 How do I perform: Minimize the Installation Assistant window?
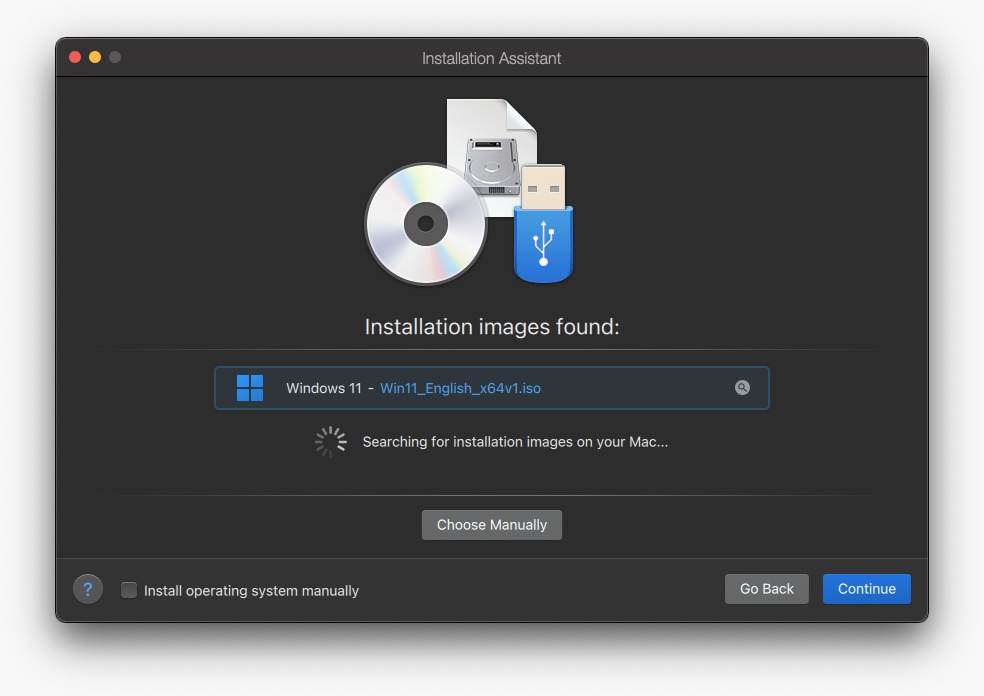click(95, 57)
